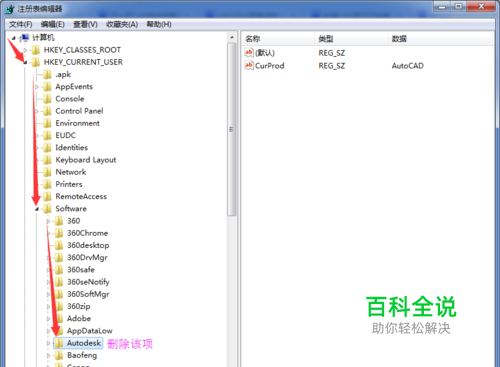The height and width of the screenshot is (367, 500).
Task: Expand the AppDataLow node
Action: tap(49, 331)
